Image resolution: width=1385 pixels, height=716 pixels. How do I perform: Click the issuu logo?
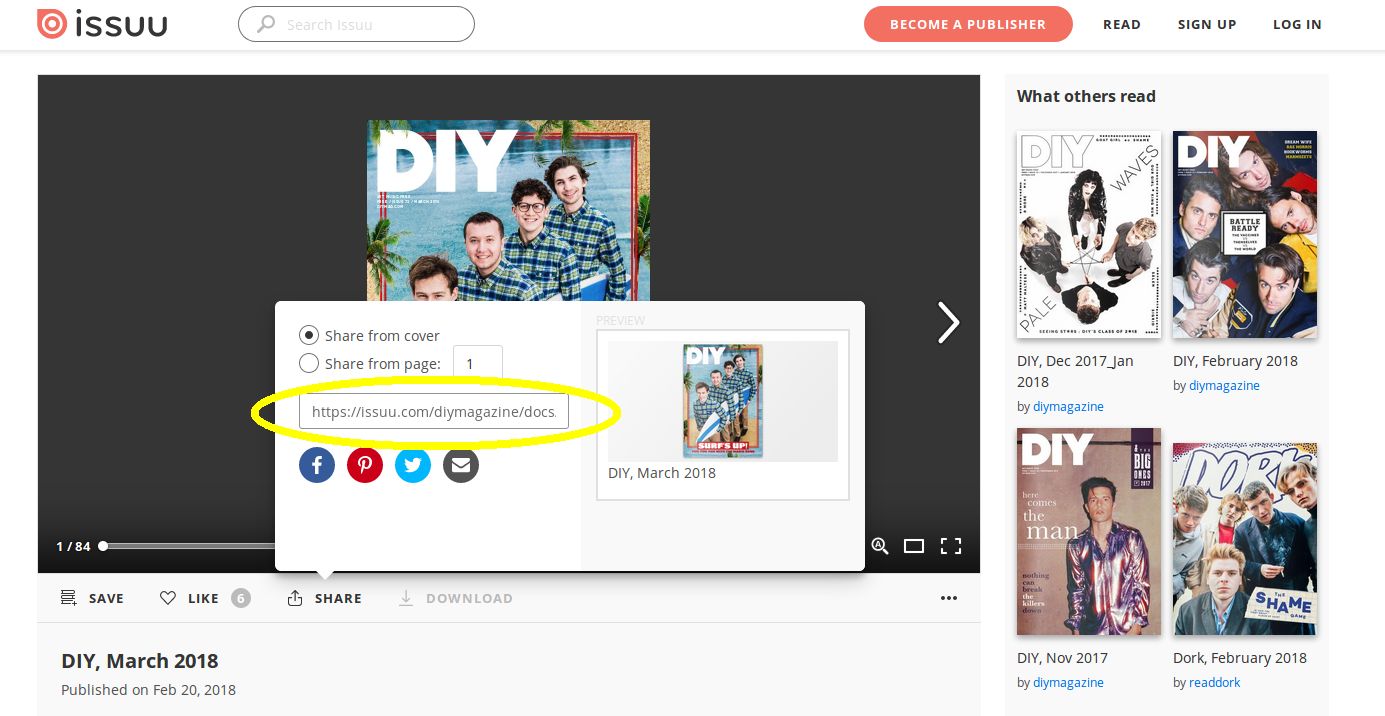102,24
